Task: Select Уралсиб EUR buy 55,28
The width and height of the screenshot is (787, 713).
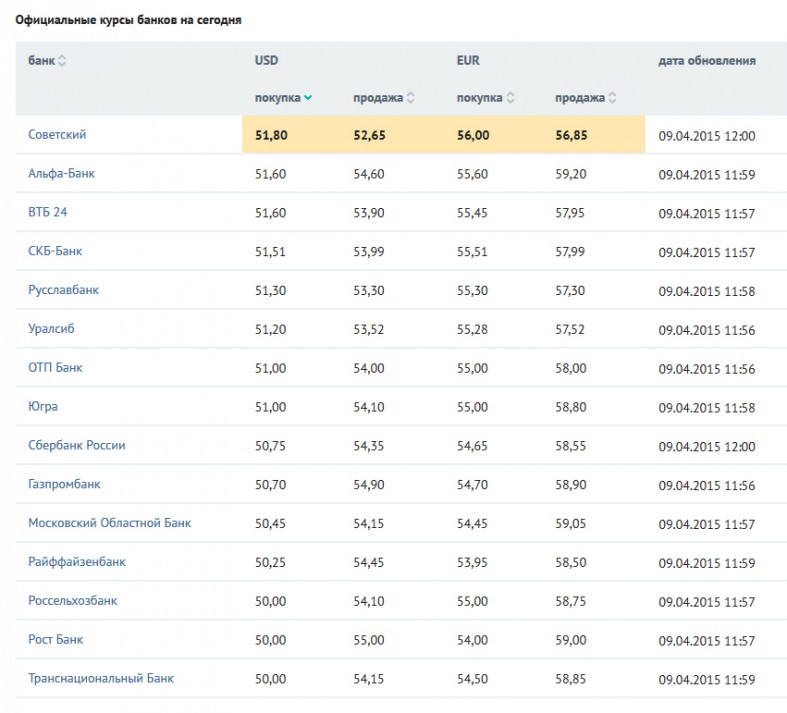Action: click(472, 329)
